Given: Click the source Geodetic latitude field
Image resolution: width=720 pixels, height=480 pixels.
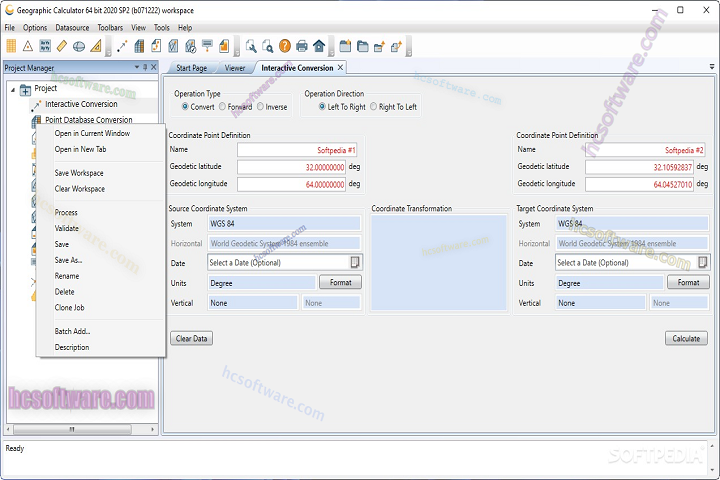Looking at the screenshot, I should tap(291, 167).
